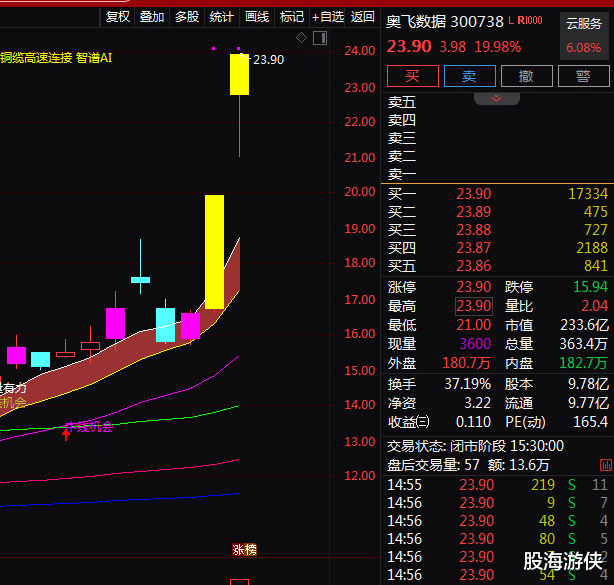614x585 pixels.
Task: Click the 外盘 value 180.7万
Action: [x=466, y=363]
